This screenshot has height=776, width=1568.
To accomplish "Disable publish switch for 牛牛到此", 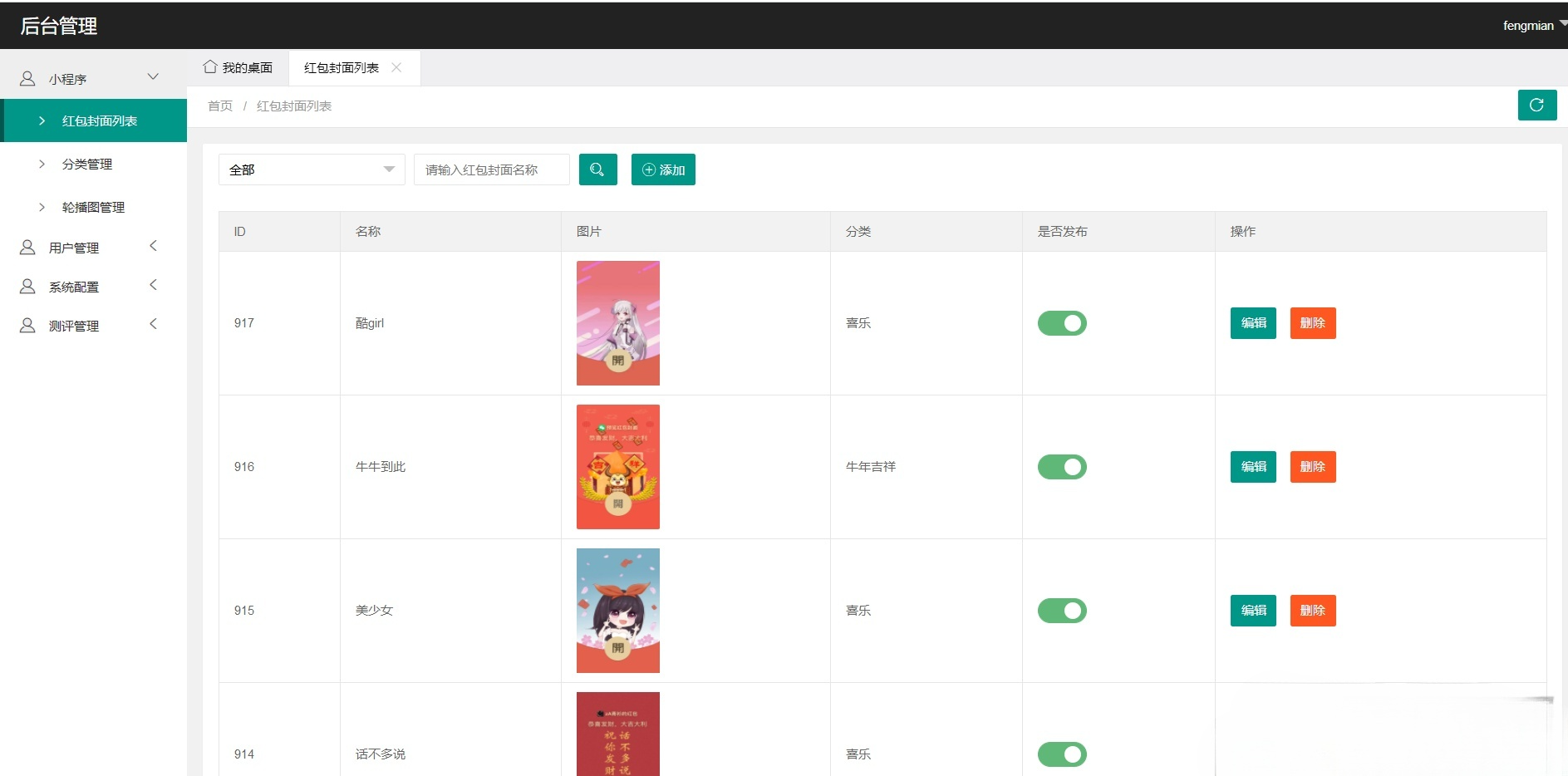I will tap(1061, 467).
